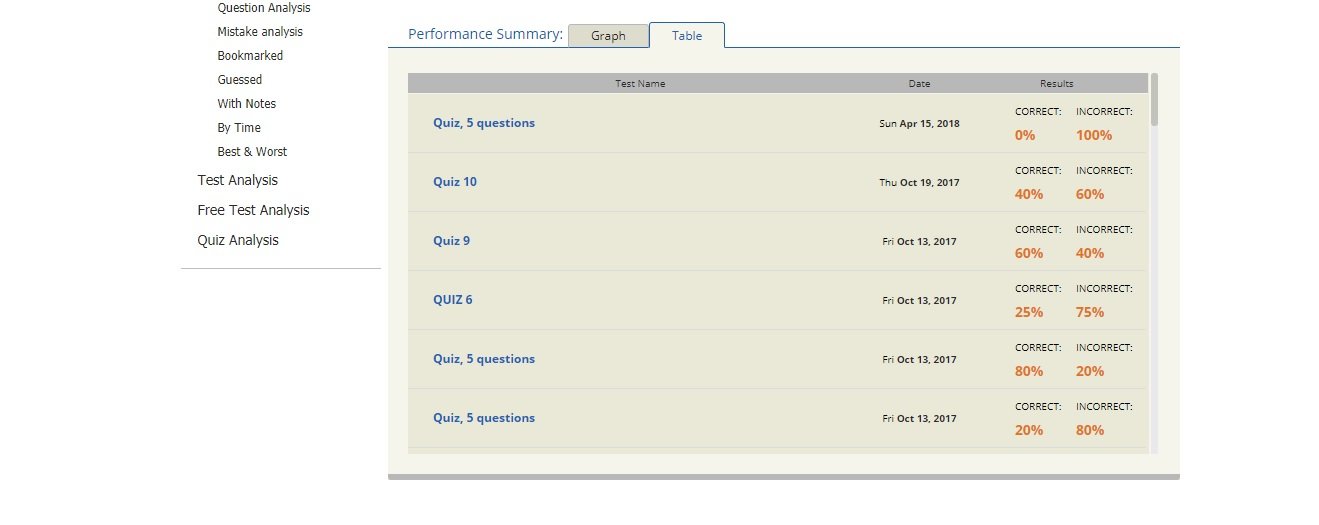The height and width of the screenshot is (525, 1319).
Task: Show Guessed questions
Action: pyautogui.click(x=240, y=80)
